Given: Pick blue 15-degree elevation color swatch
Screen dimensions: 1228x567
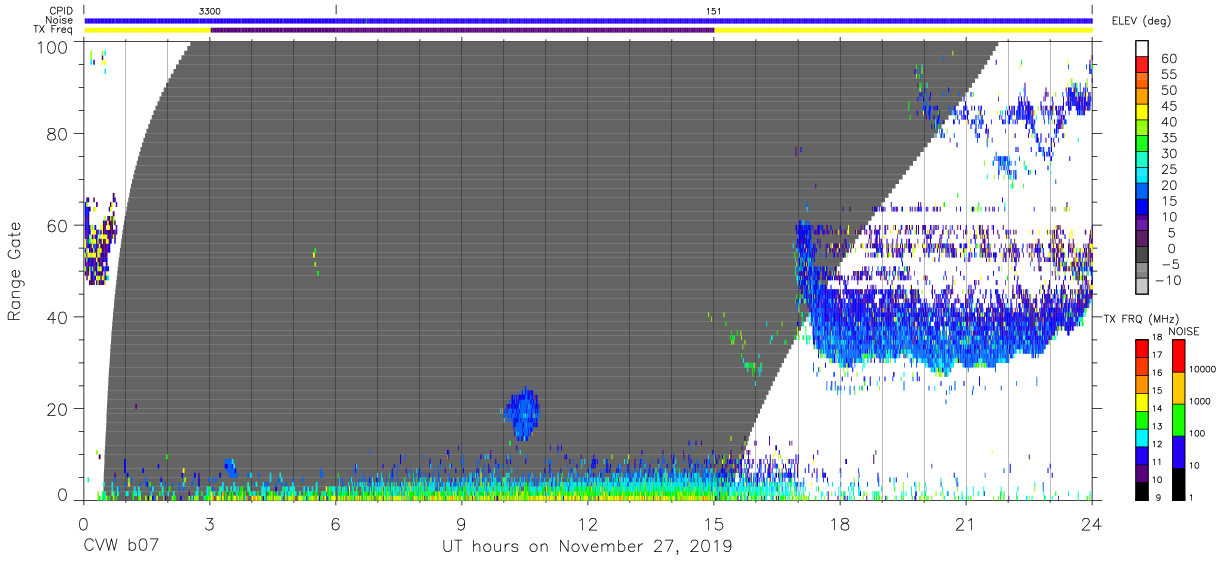Looking at the screenshot, I should pos(1142,205).
